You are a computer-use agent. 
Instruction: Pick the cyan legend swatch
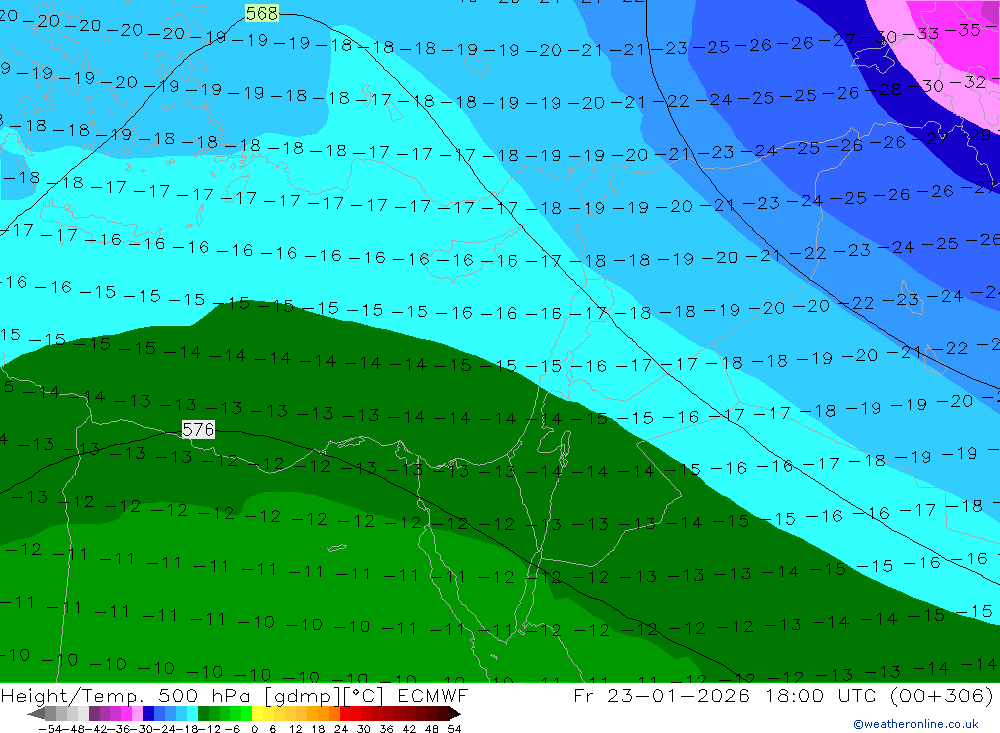[192, 713]
